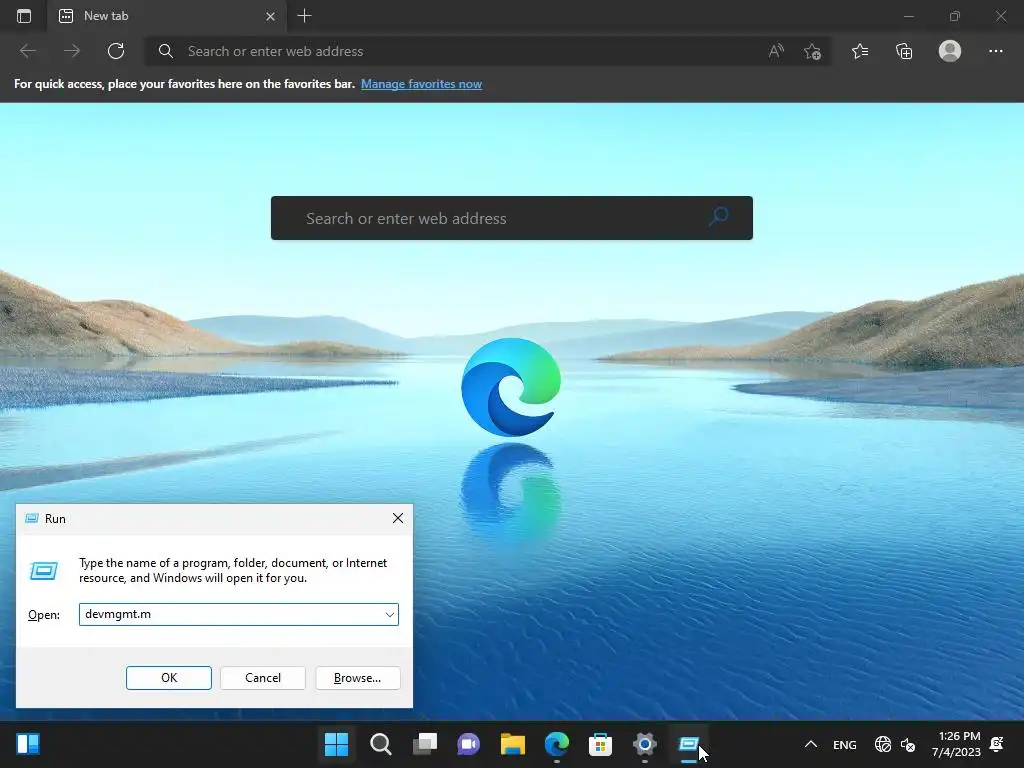Click ENG language indicator

point(844,744)
